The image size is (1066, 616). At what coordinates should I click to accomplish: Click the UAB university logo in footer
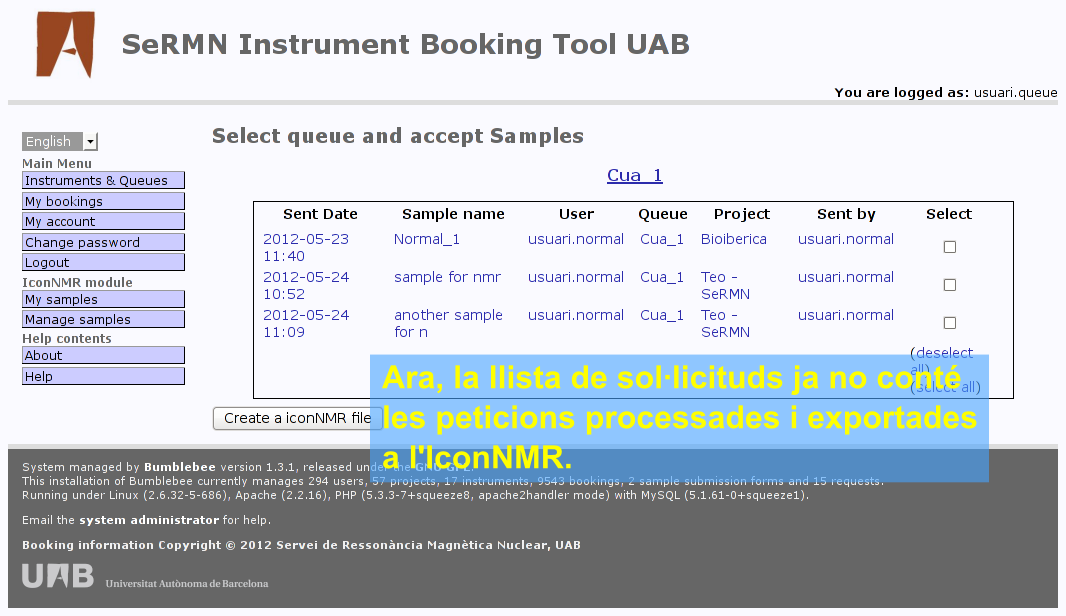[x=58, y=576]
